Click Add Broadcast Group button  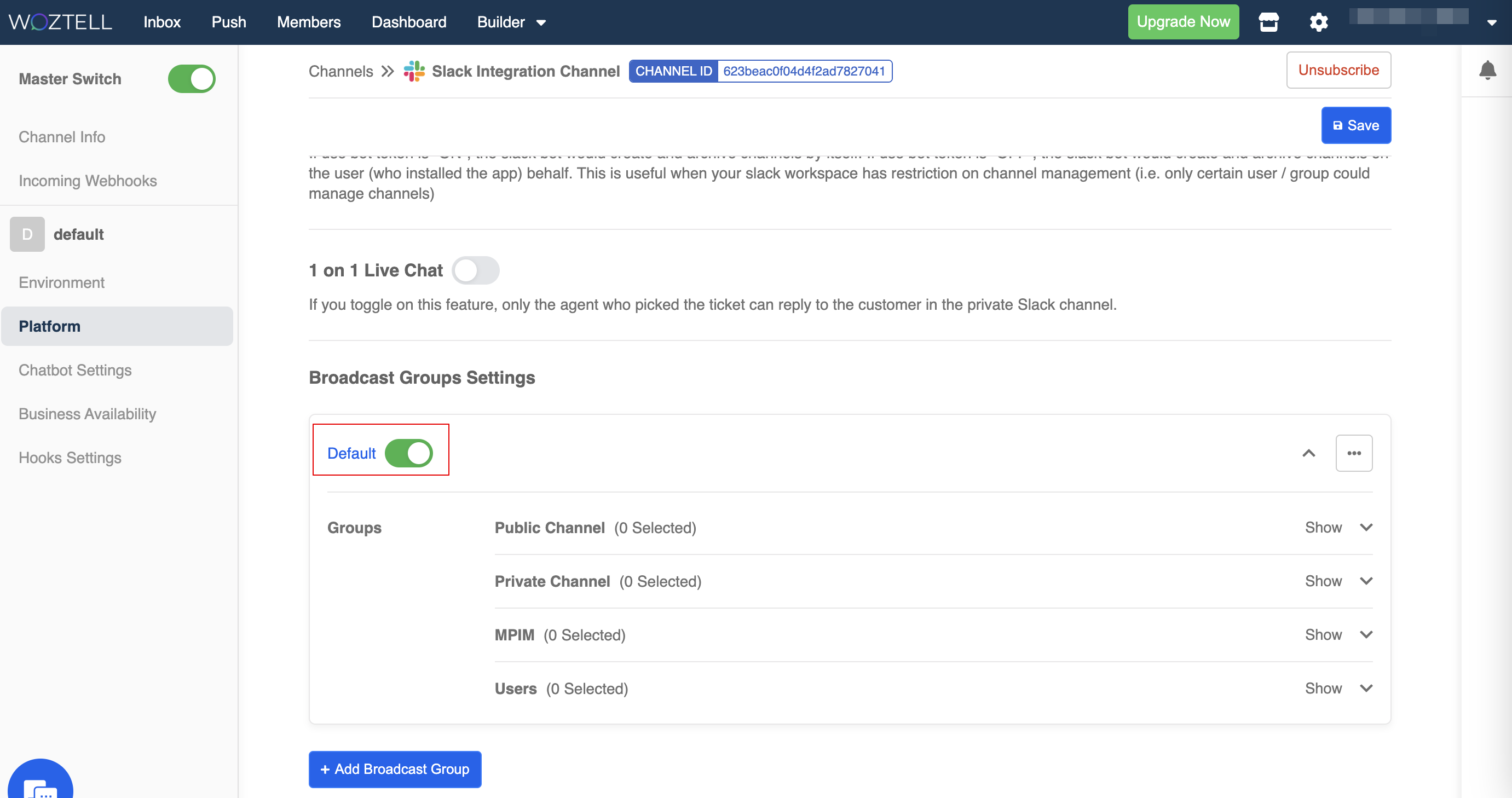click(x=395, y=768)
